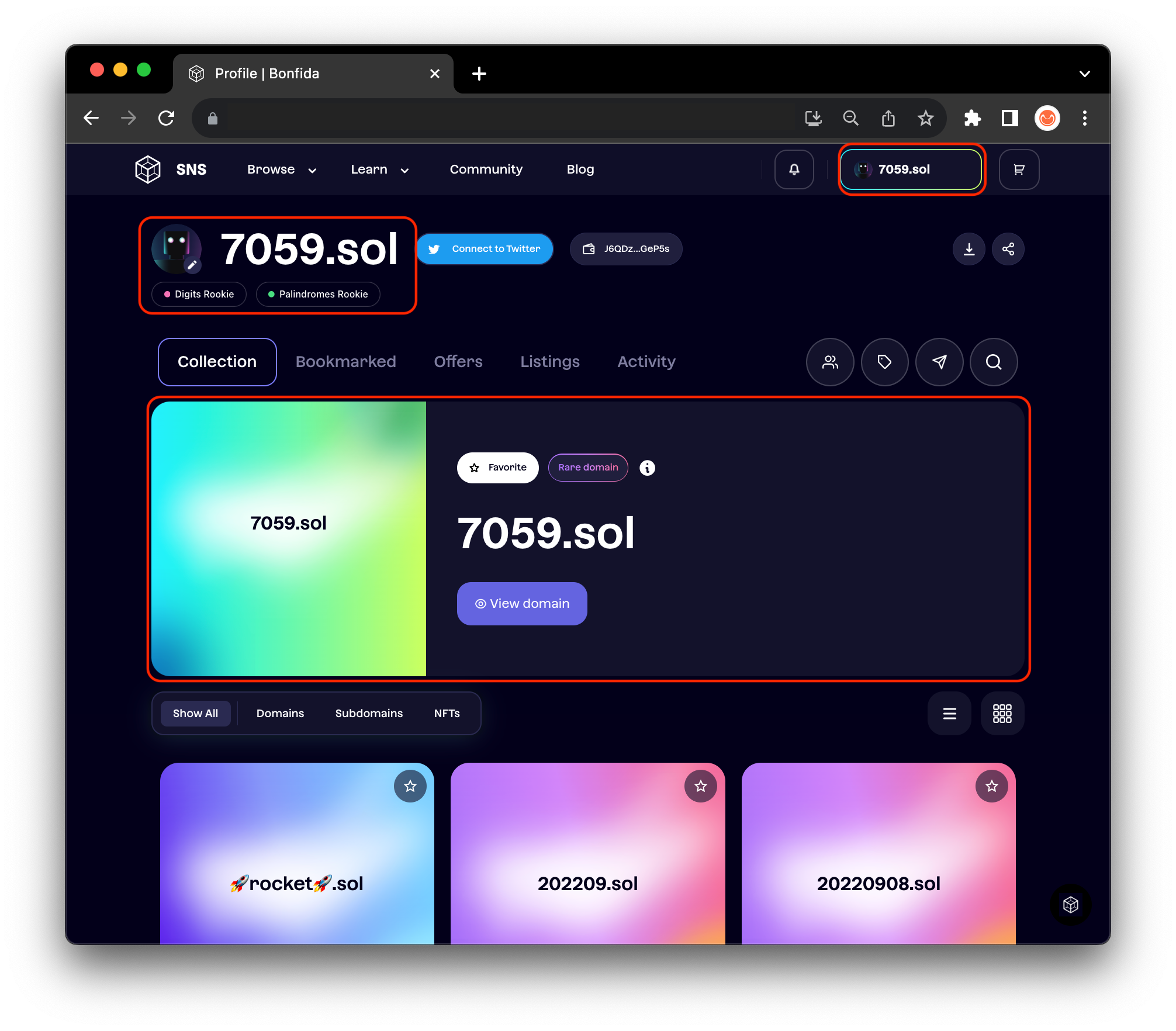Screen dimensions: 1176x1031
Task: Switch to the Bookmarked tab
Action: click(345, 362)
